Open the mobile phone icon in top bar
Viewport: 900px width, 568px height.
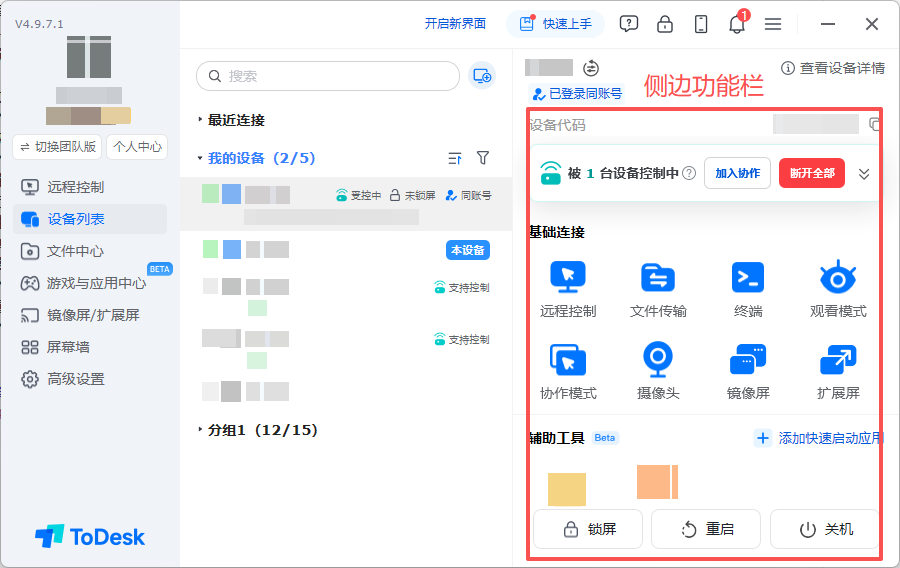[701, 24]
